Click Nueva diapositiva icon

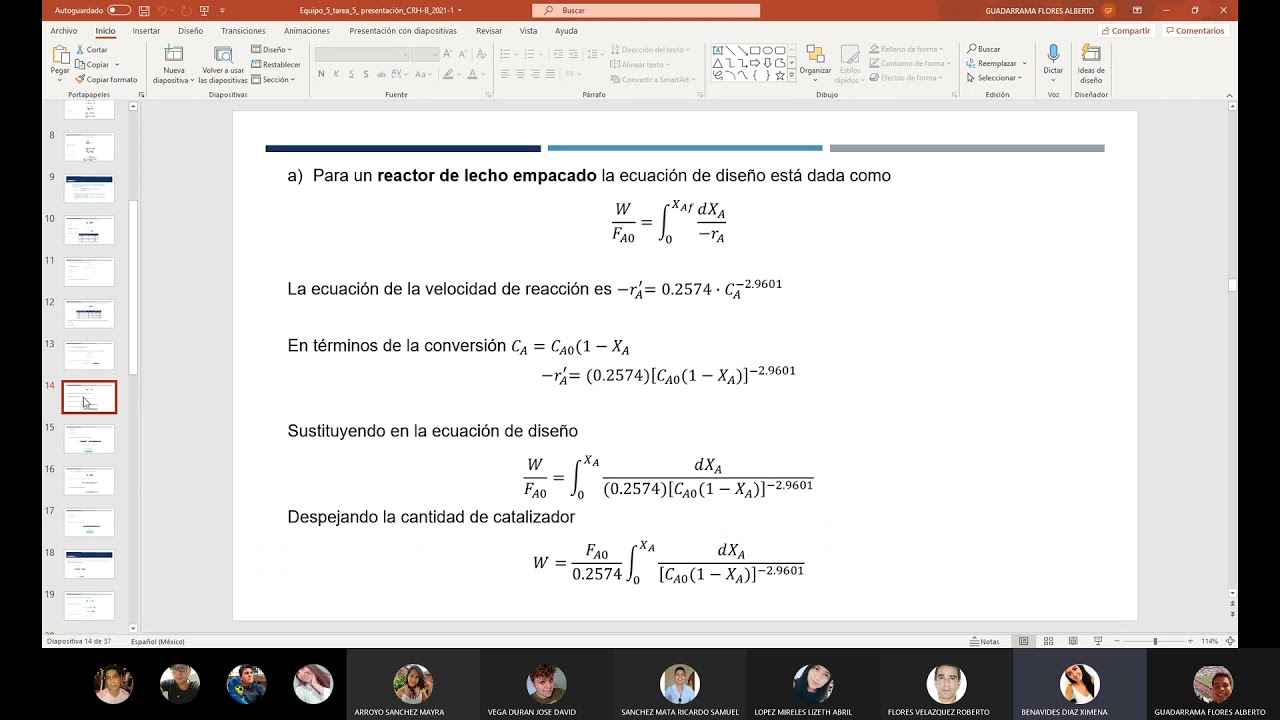click(174, 53)
